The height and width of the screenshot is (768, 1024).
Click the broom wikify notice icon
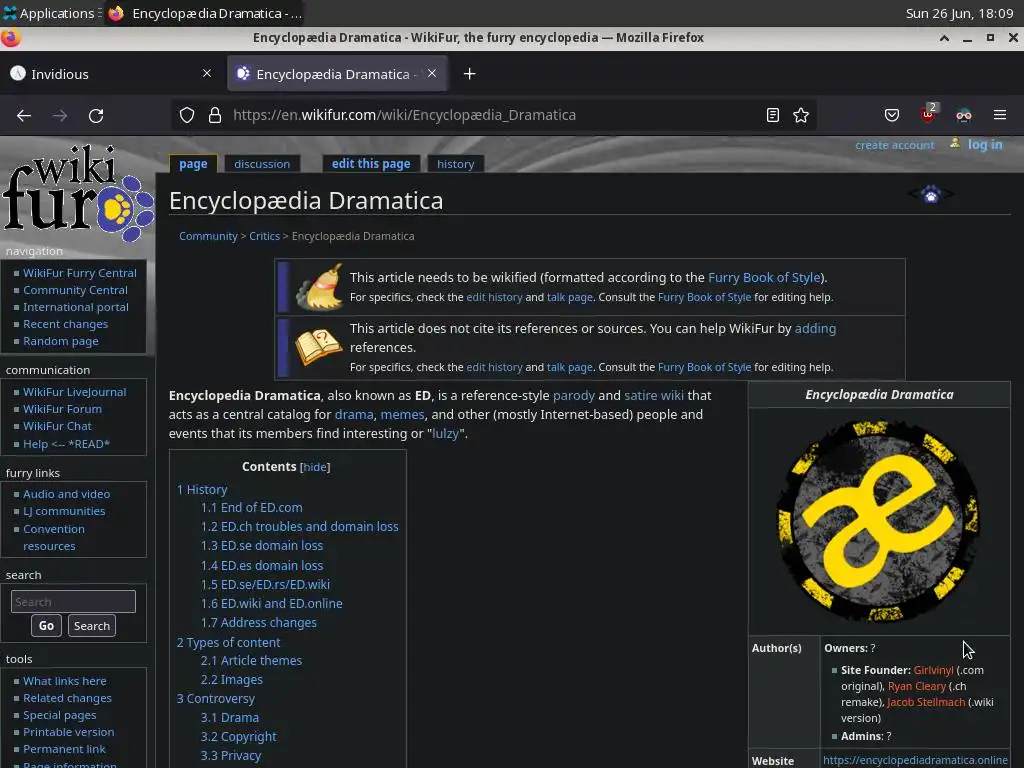coord(319,287)
